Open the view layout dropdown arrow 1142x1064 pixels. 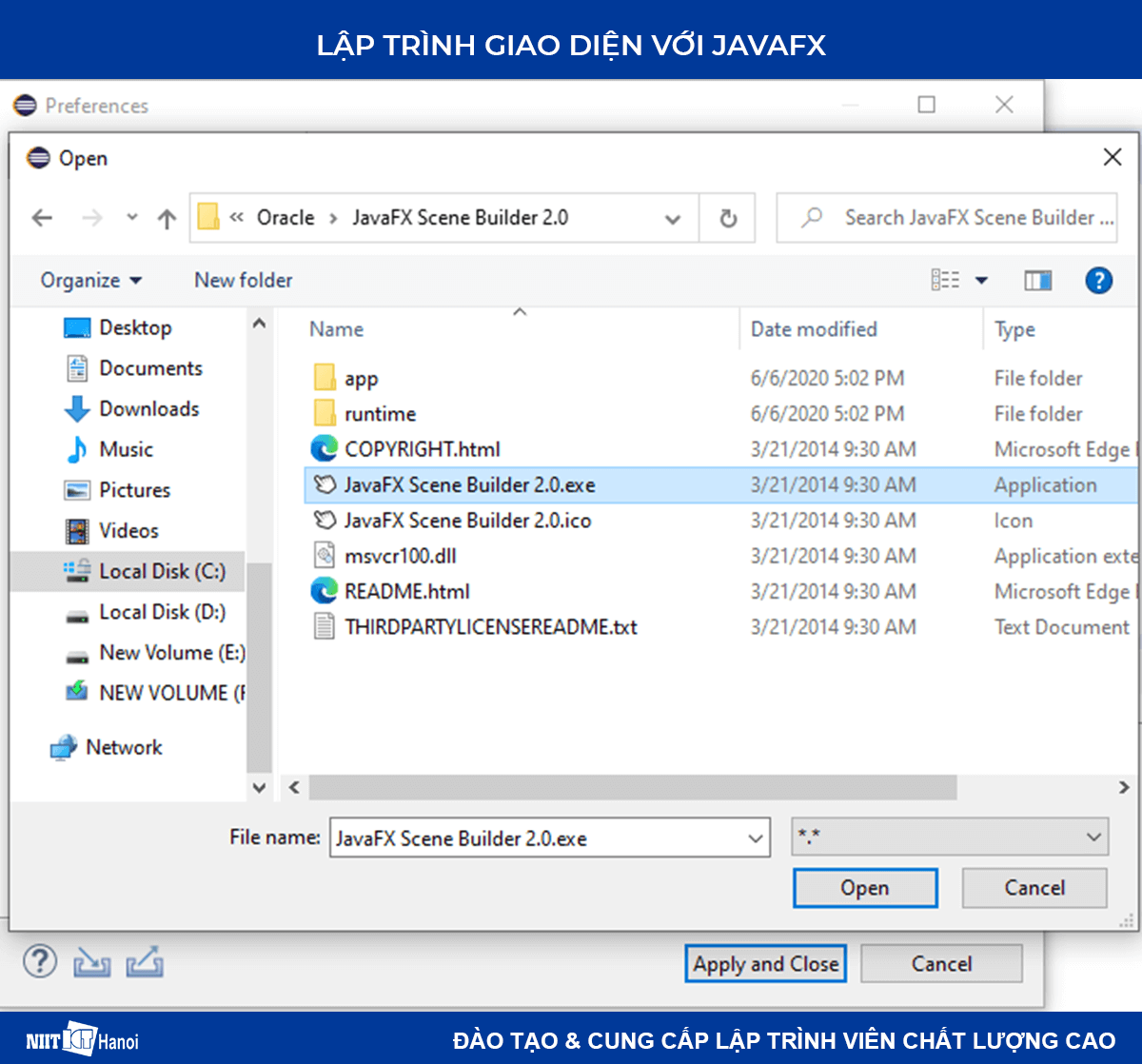click(x=980, y=280)
